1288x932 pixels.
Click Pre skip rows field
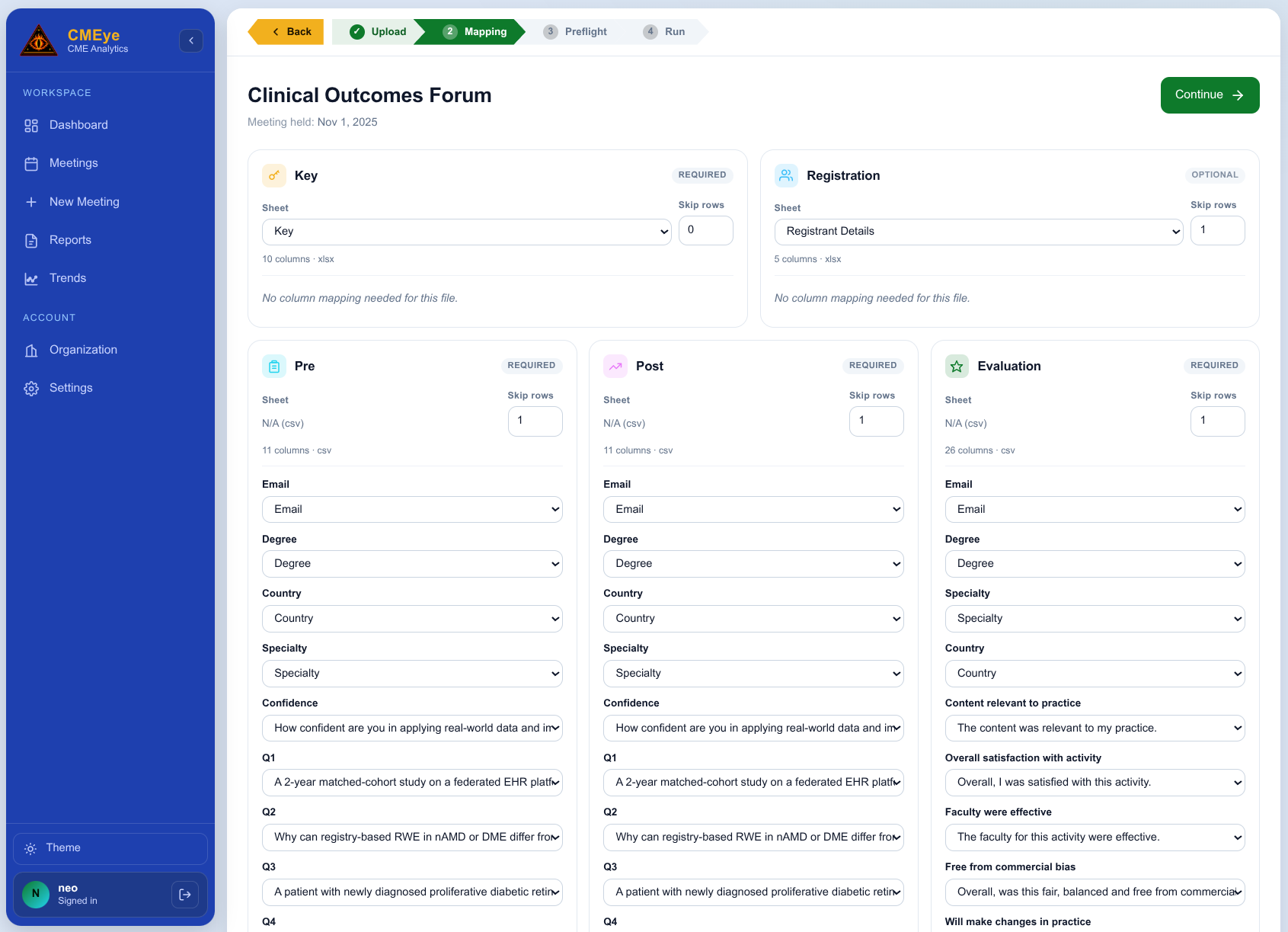tap(535, 421)
